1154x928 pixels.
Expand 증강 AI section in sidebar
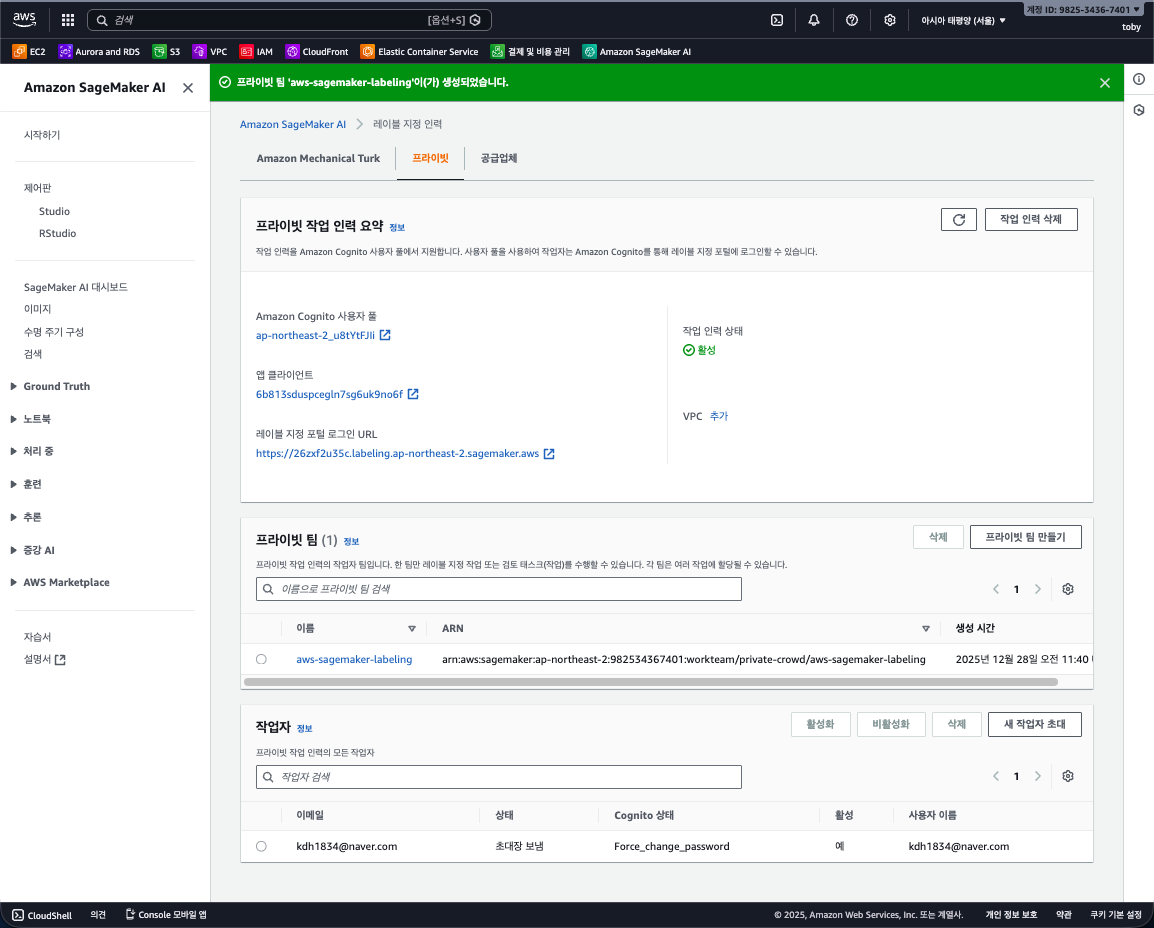32,550
